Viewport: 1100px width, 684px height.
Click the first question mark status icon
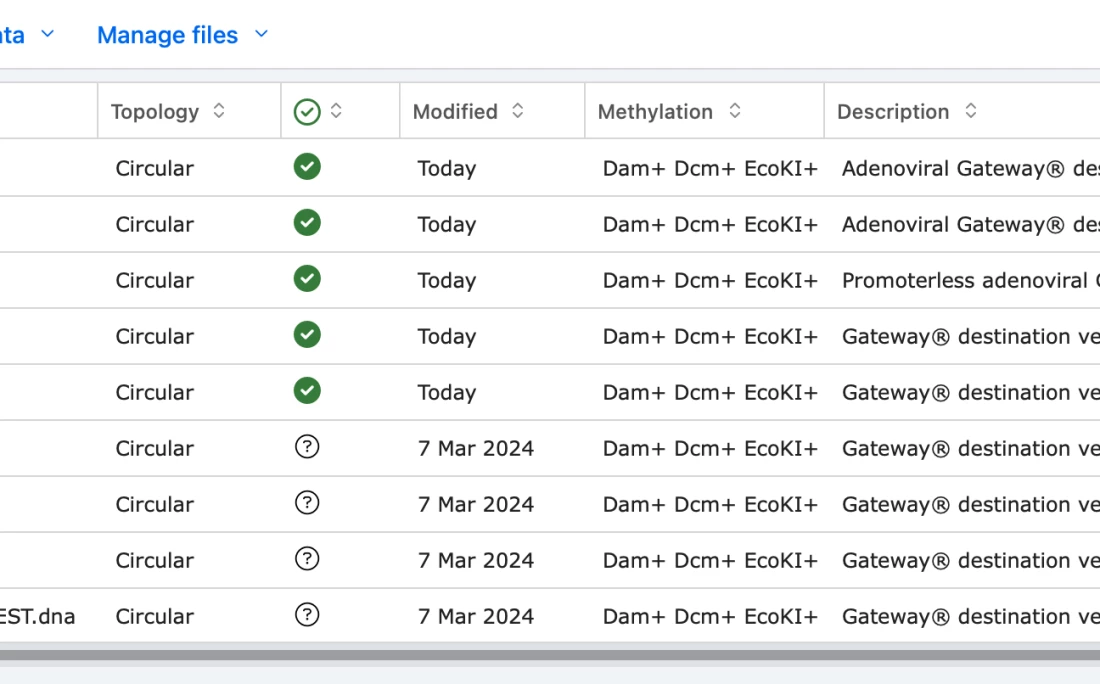click(307, 447)
